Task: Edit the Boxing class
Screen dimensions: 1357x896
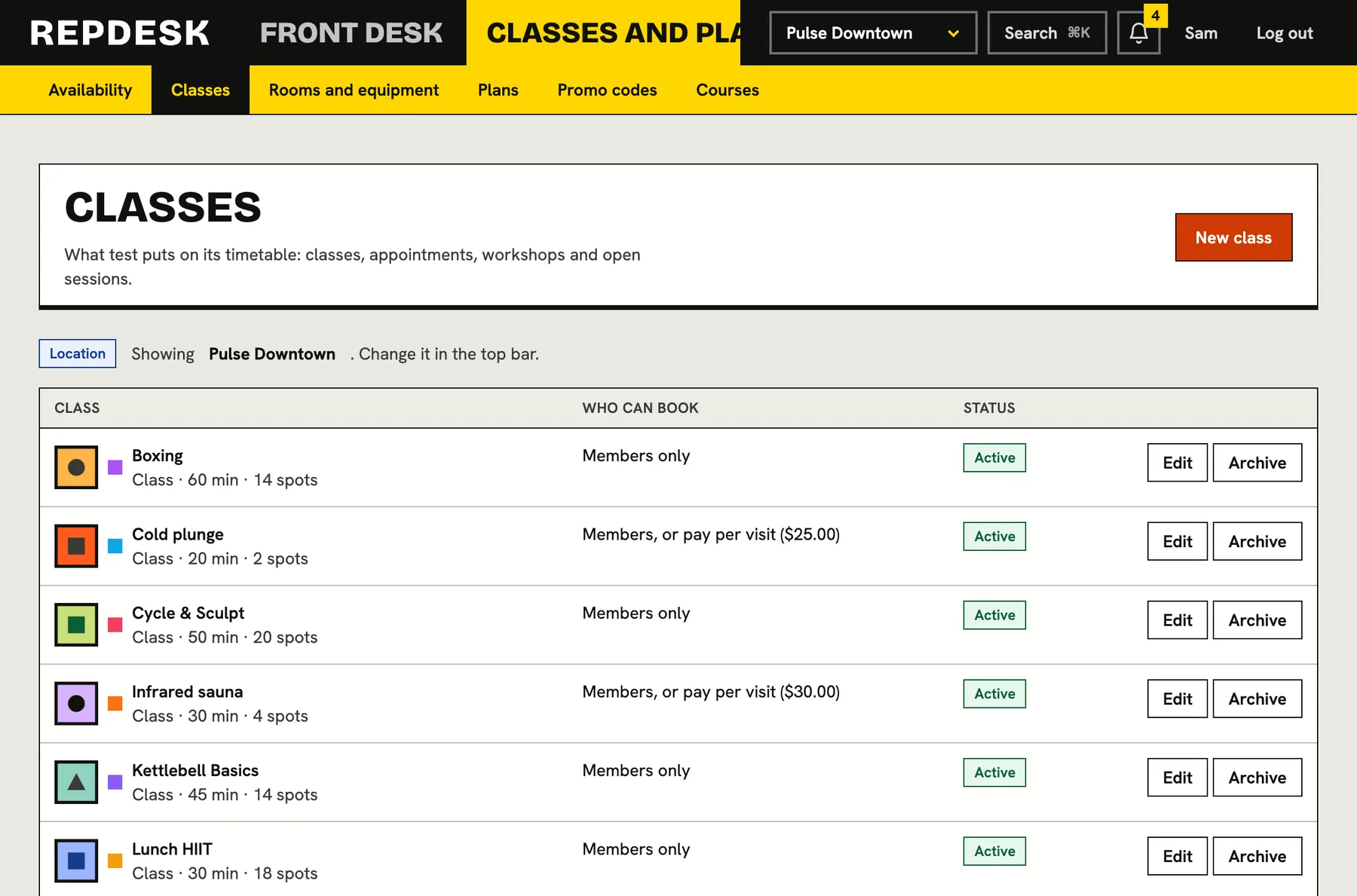Action: tap(1178, 463)
